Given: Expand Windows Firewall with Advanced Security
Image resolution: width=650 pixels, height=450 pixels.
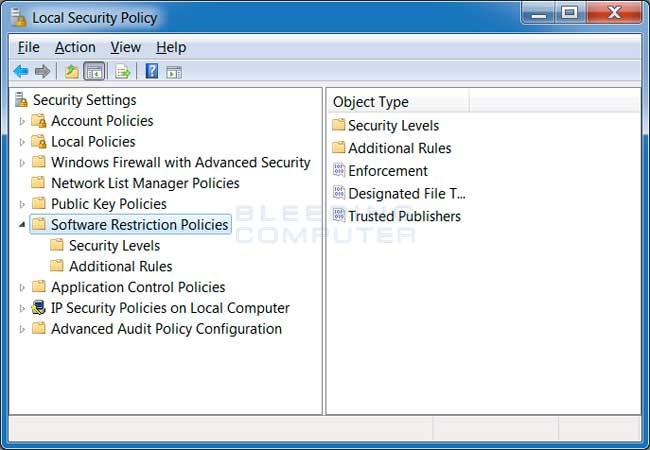Looking at the screenshot, I should [x=22, y=163].
